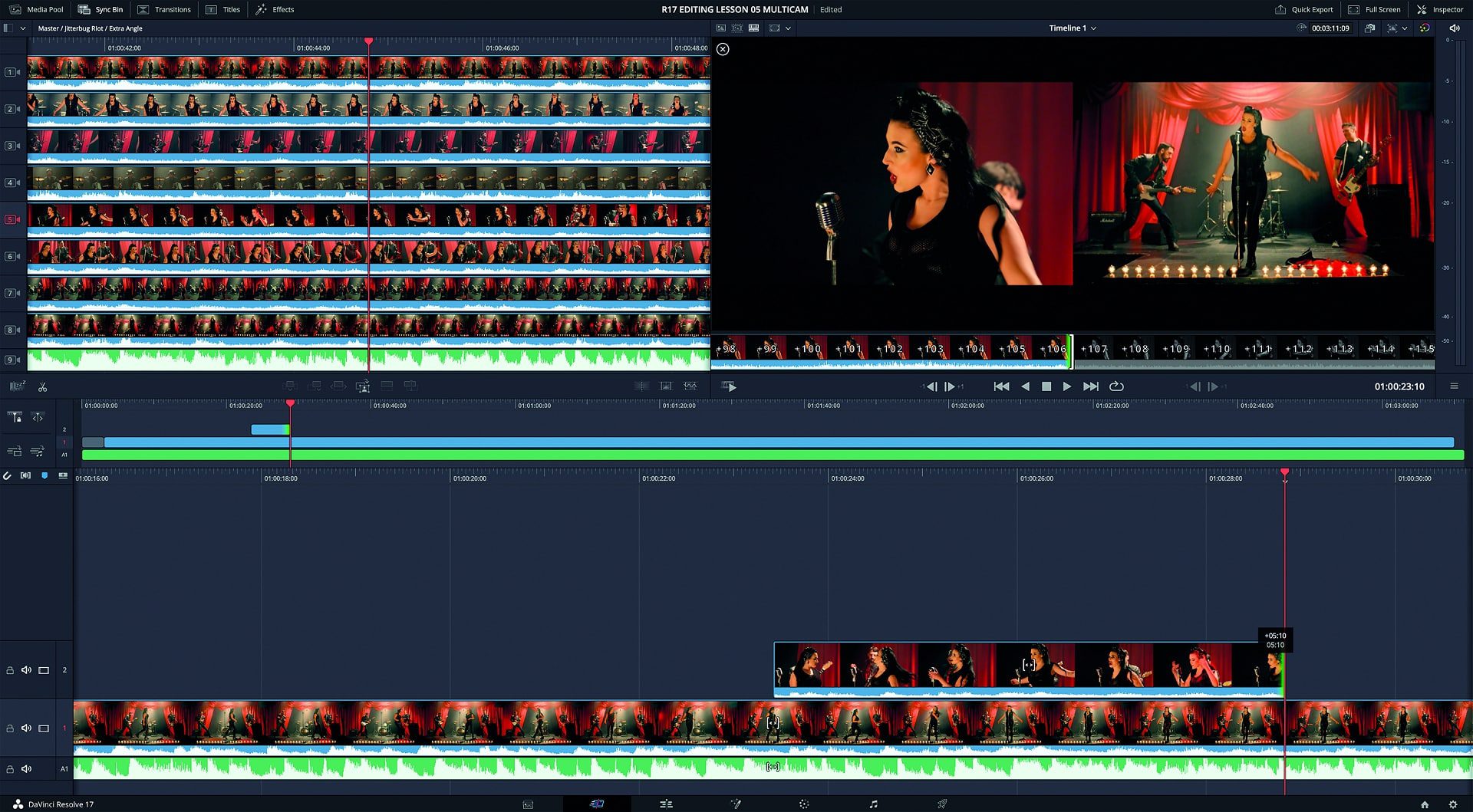Viewport: 1473px width, 812px height.
Task: Open the Fairlight audio page
Action: [872, 804]
